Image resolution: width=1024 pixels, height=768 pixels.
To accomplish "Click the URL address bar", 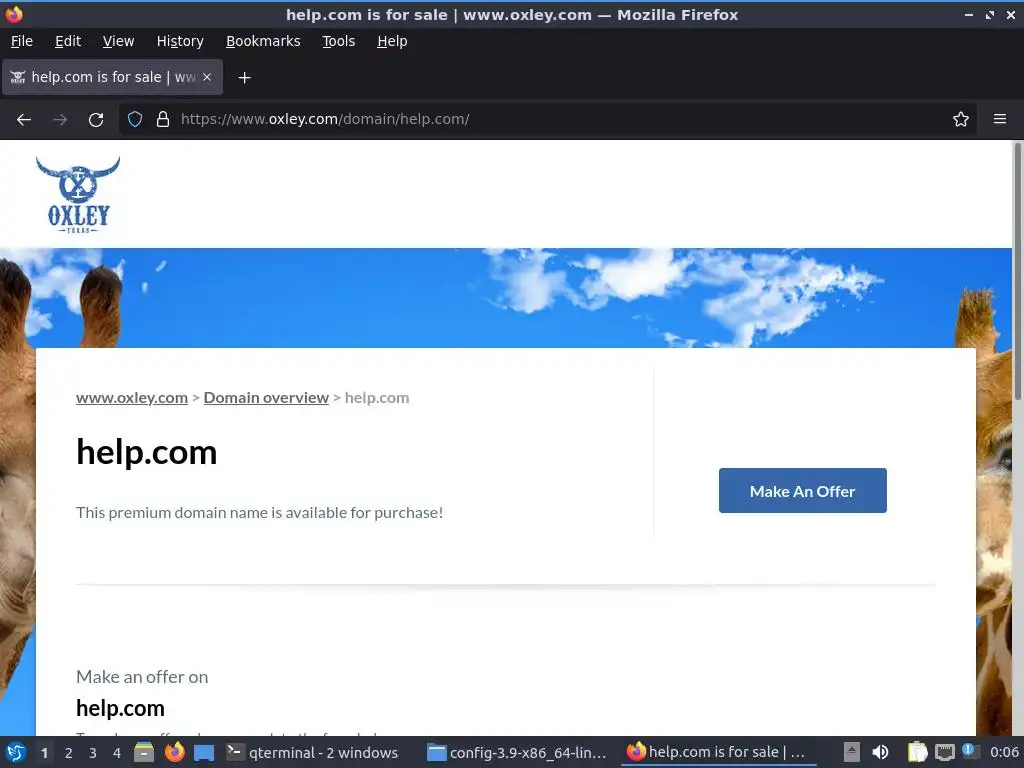I will [x=549, y=120].
